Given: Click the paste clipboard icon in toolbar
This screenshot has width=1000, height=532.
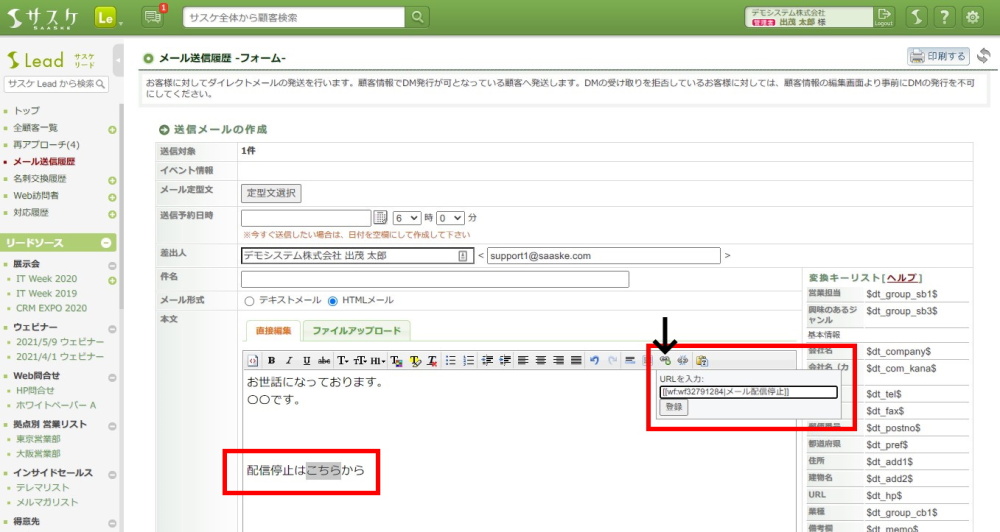Looking at the screenshot, I should (x=702, y=360).
